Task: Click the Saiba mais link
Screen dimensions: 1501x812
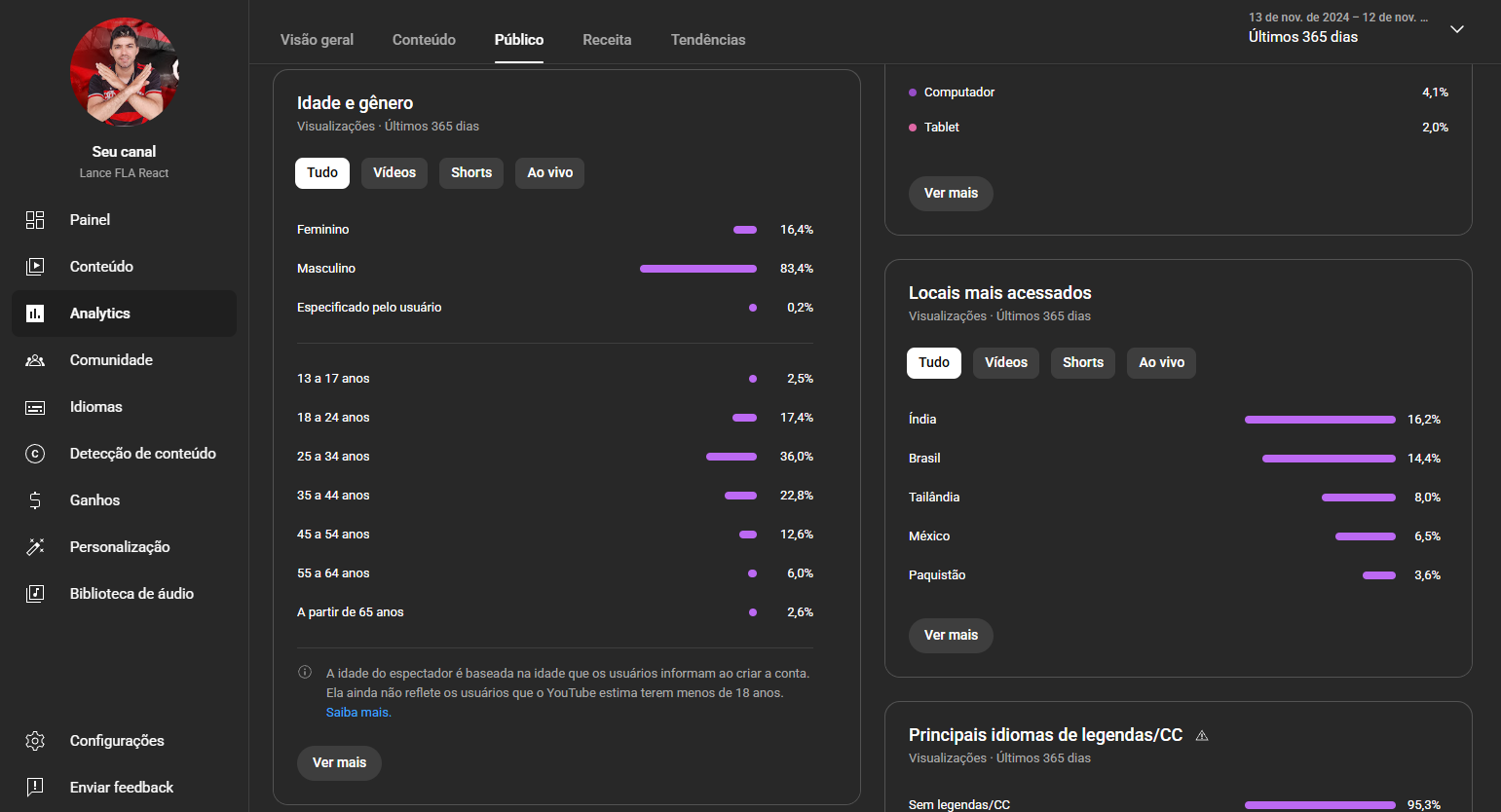Action: [x=358, y=713]
